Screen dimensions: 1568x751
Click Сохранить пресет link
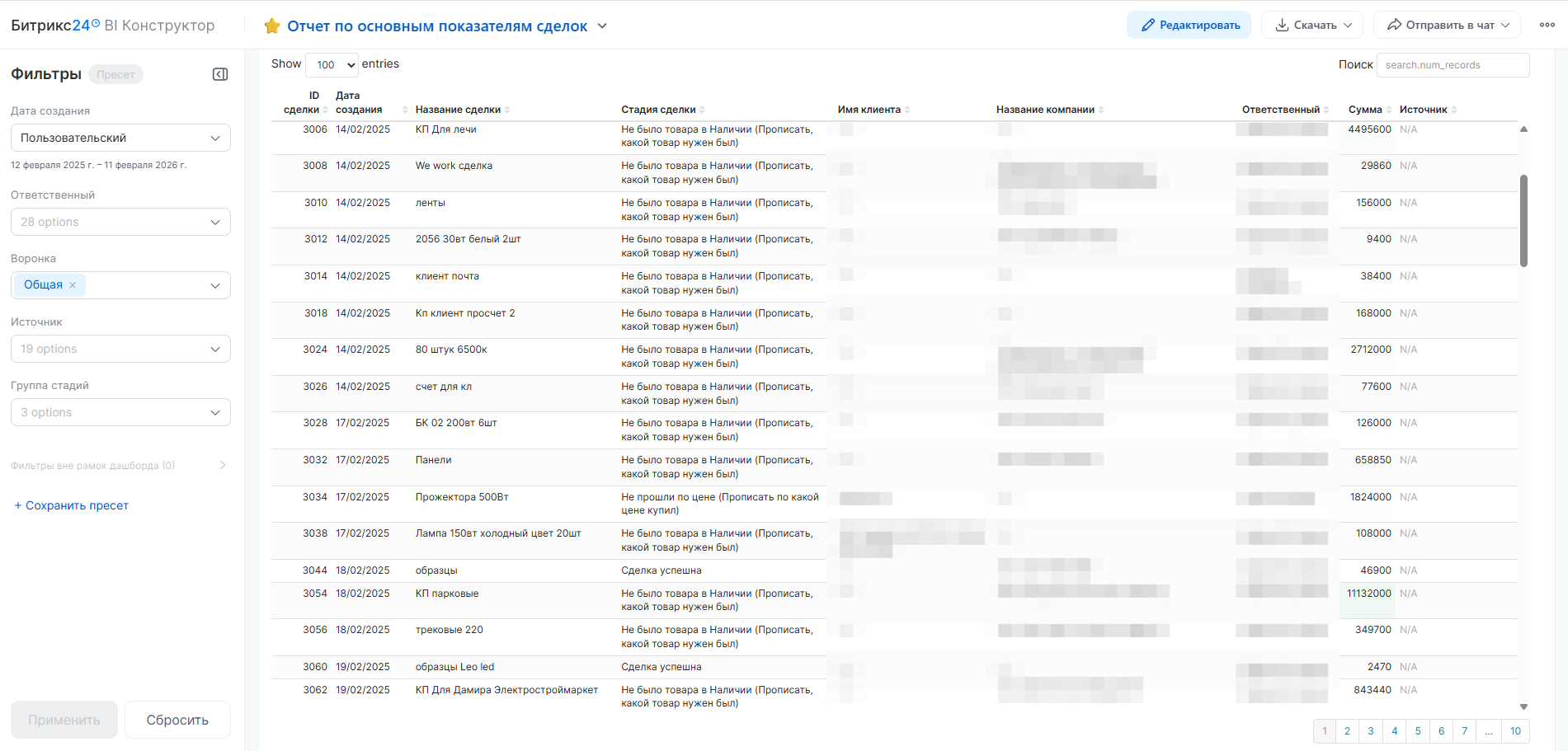coord(72,505)
